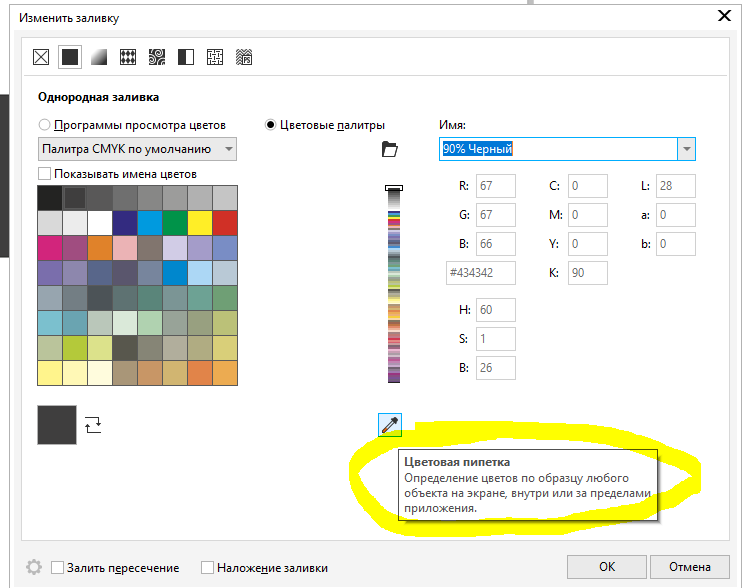Image resolution: width=742 pixels, height=588 pixels.
Task: Choose the PostScript fill icon
Action: [x=244, y=57]
